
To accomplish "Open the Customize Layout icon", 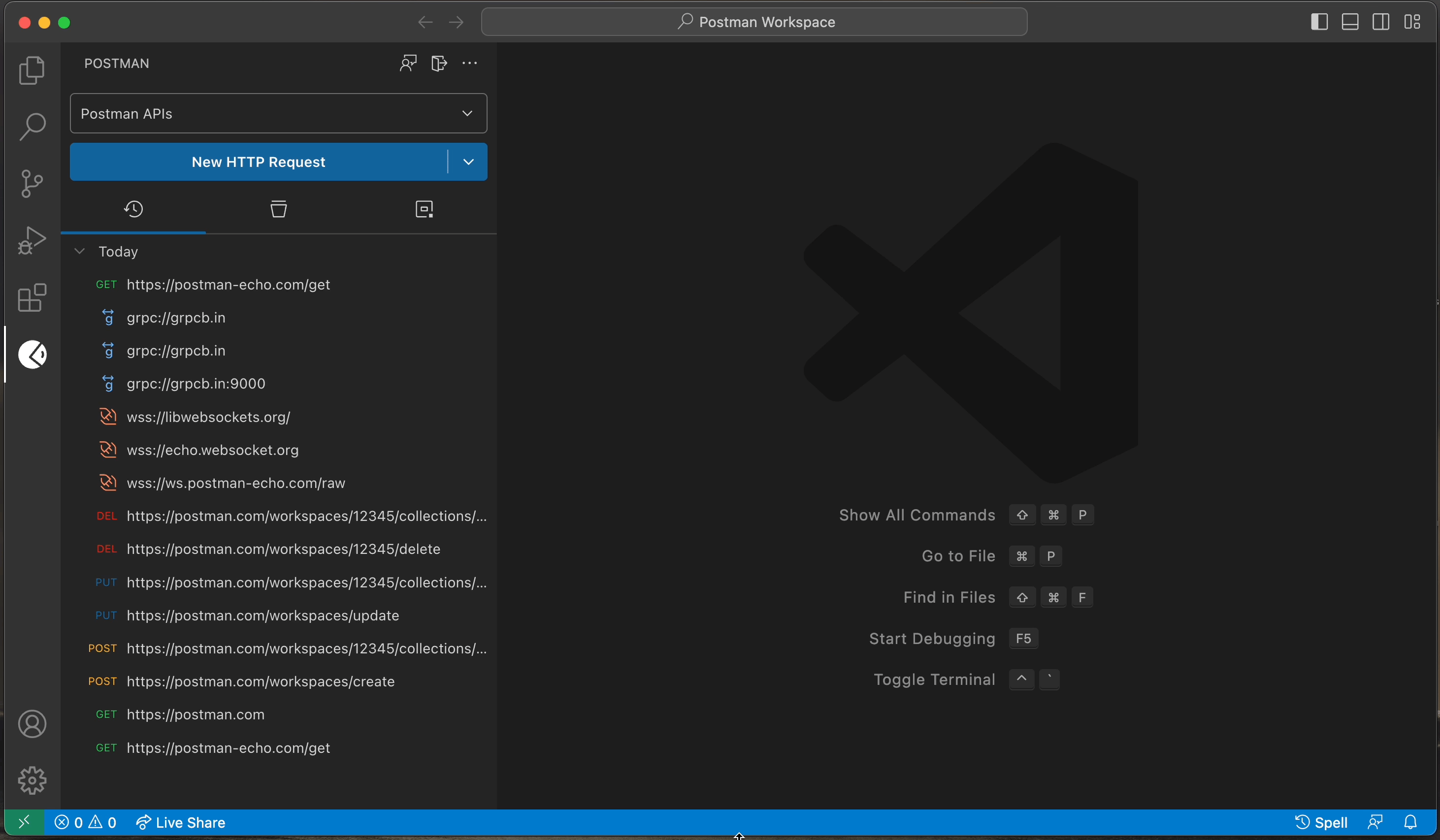I will coord(1412,22).
